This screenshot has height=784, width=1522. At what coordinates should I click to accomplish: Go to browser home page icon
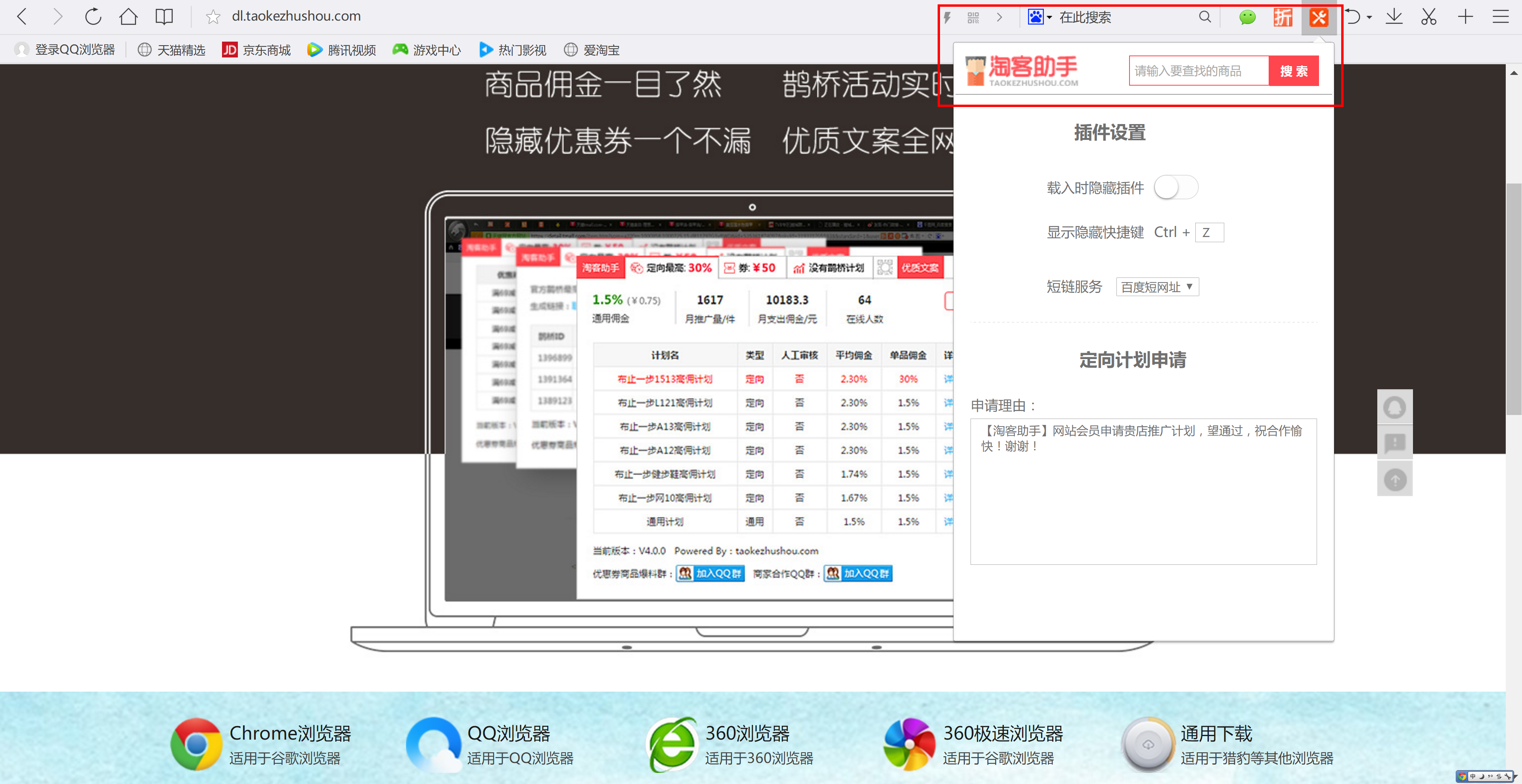[x=128, y=17]
